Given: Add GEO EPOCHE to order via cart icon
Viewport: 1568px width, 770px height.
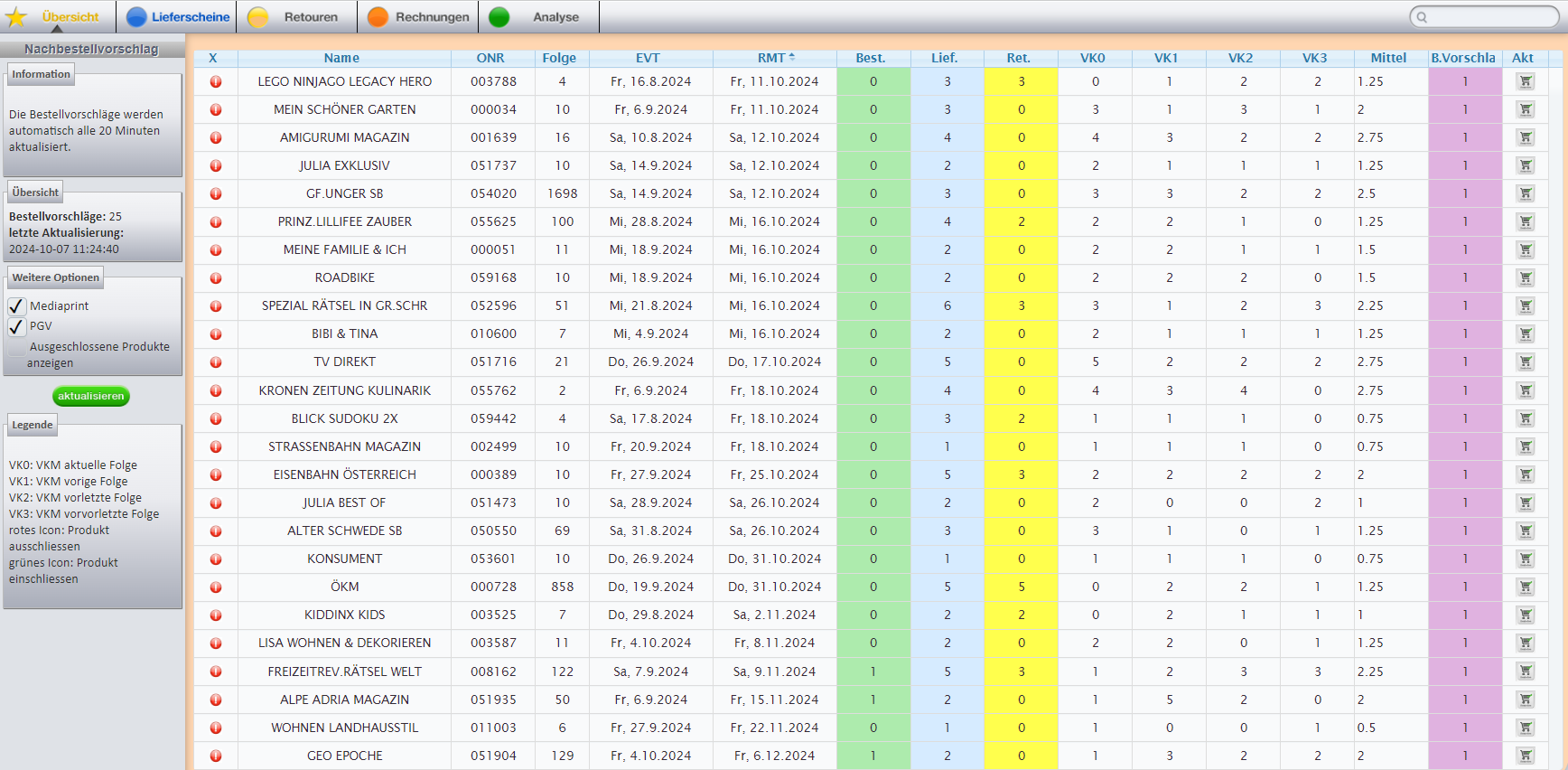Looking at the screenshot, I should click(x=1526, y=756).
